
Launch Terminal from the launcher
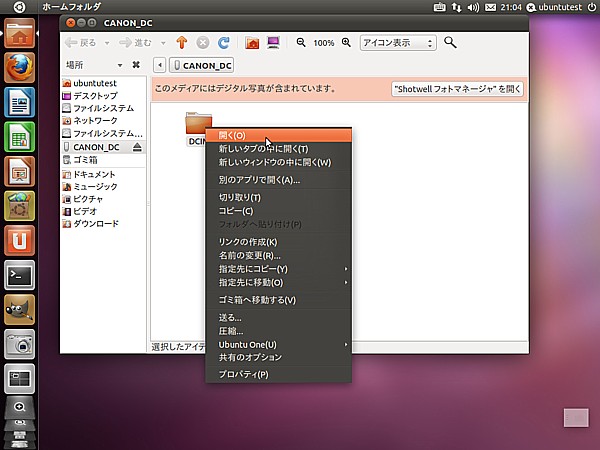20,275
